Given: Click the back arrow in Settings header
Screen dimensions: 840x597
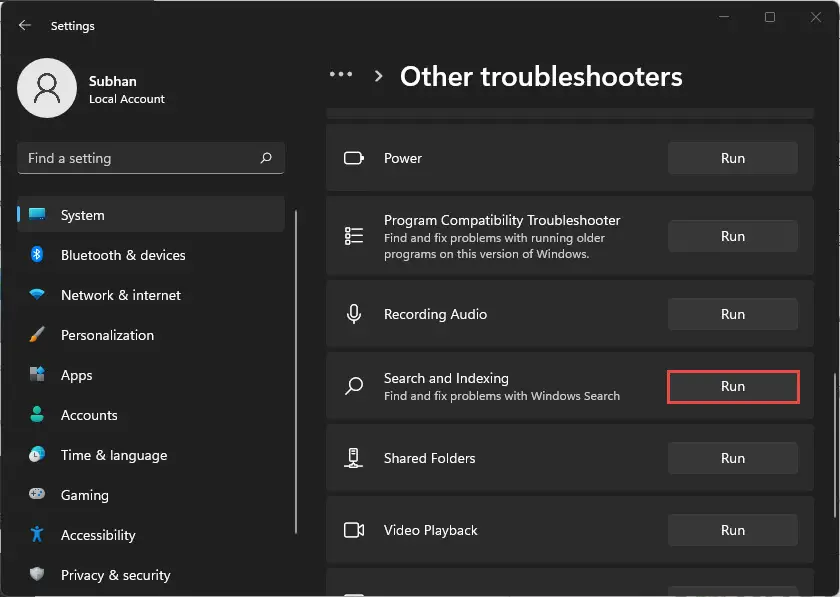Looking at the screenshot, I should point(25,25).
